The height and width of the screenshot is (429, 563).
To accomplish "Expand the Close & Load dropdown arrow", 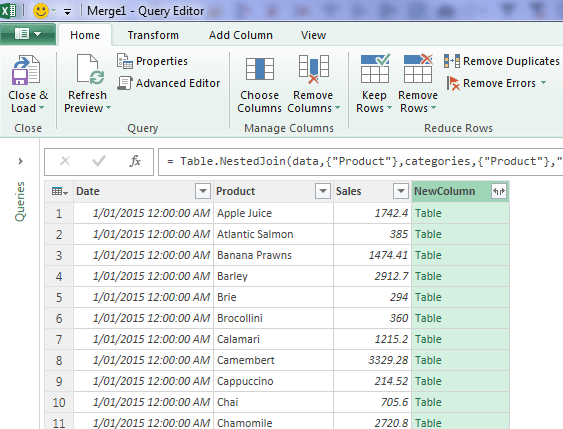I will pos(41,107).
